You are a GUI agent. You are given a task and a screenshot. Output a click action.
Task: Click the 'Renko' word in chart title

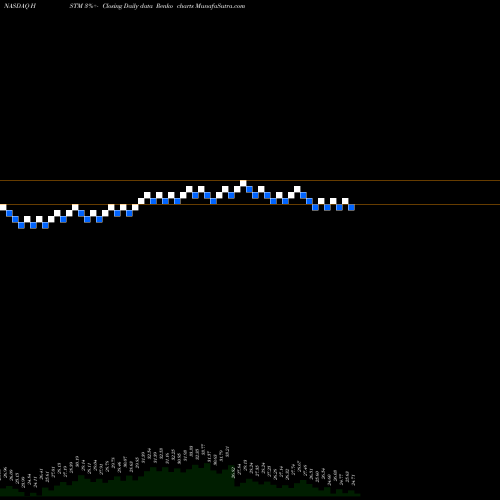pyautogui.click(x=165, y=6)
